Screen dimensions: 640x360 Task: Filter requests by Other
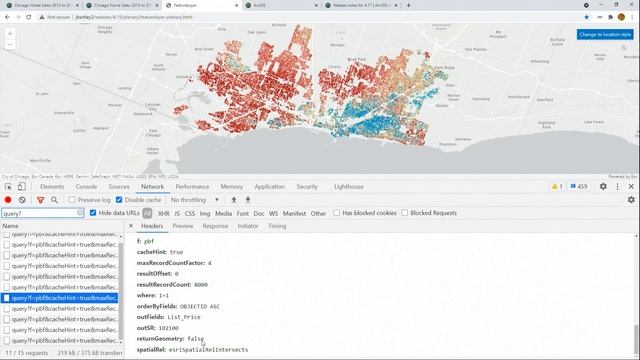tap(318, 213)
